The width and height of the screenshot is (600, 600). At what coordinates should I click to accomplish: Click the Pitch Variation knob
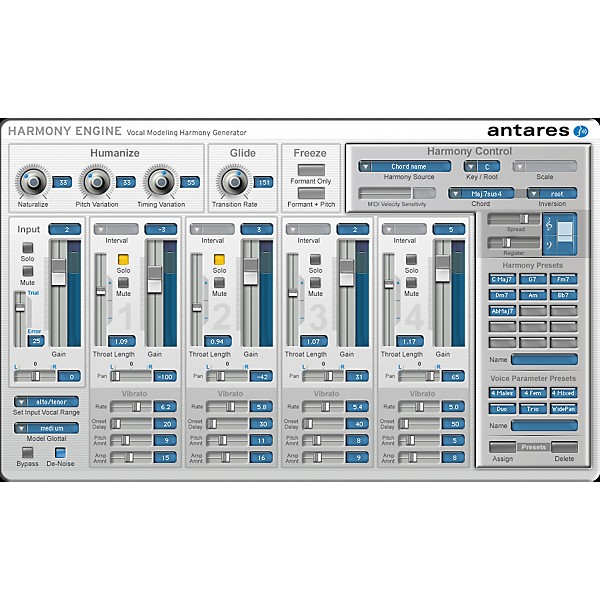tap(97, 181)
